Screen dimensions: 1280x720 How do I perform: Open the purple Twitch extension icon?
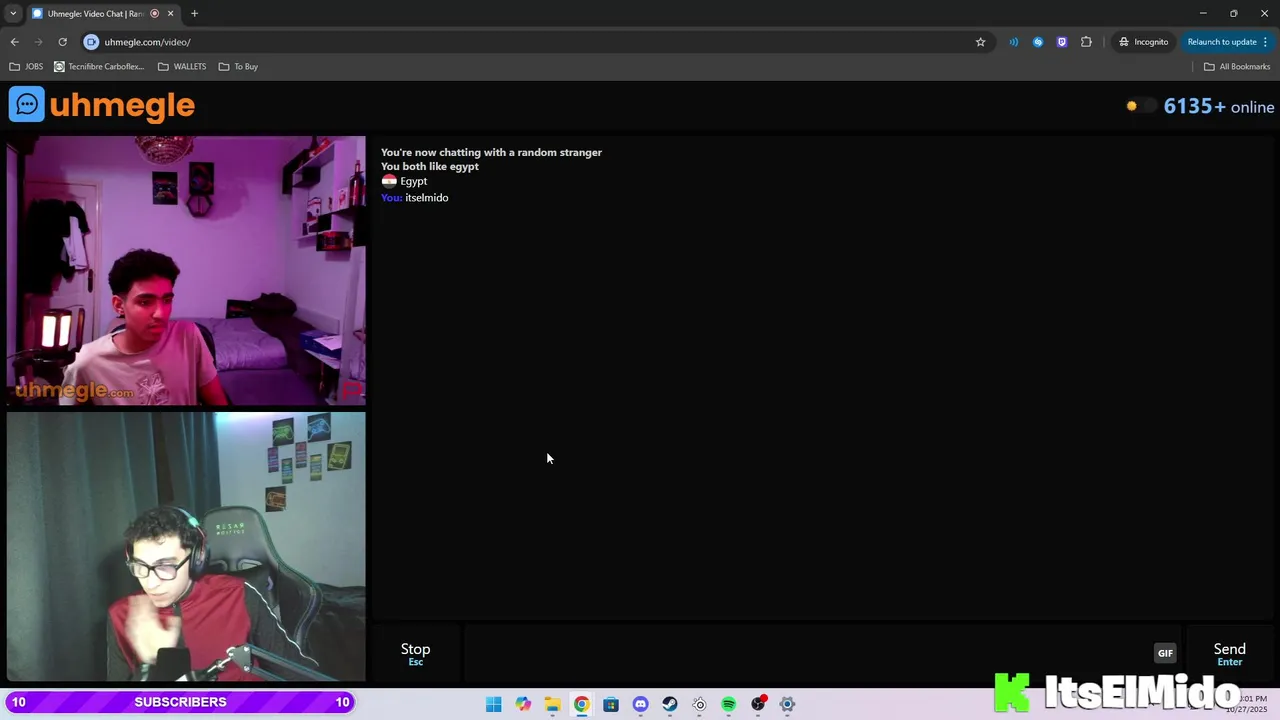click(1062, 42)
